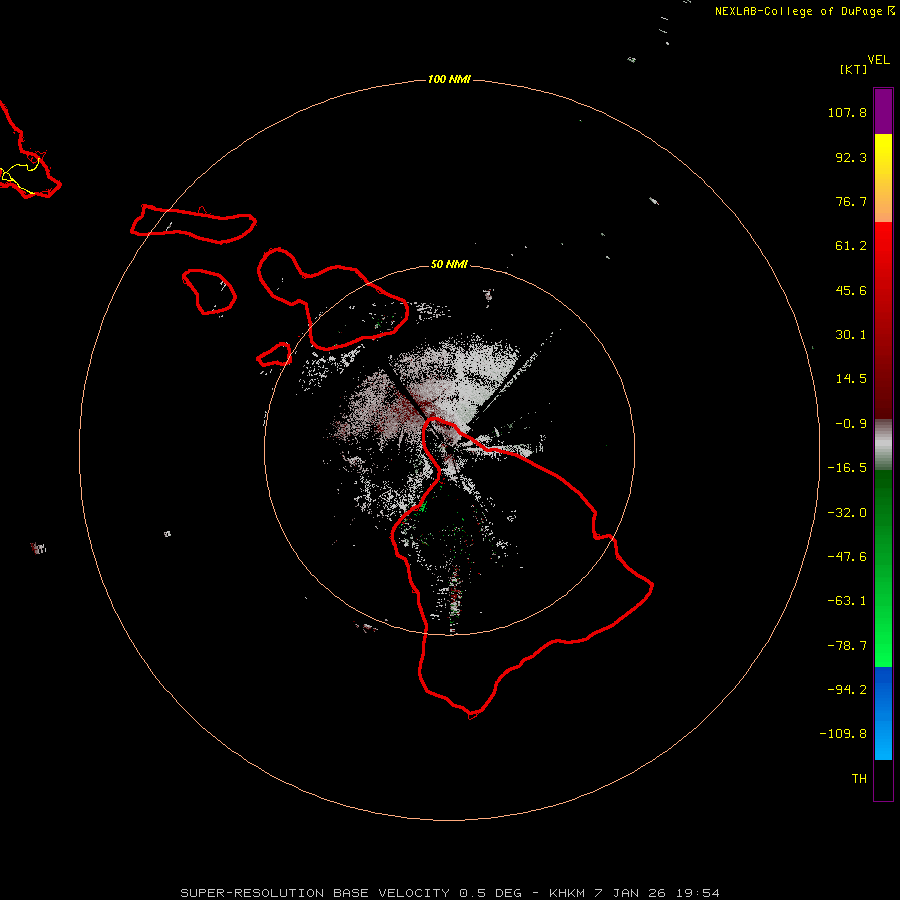900x900 pixels.
Task: Click the 107.8 velocity scale value
Action: click(847, 112)
